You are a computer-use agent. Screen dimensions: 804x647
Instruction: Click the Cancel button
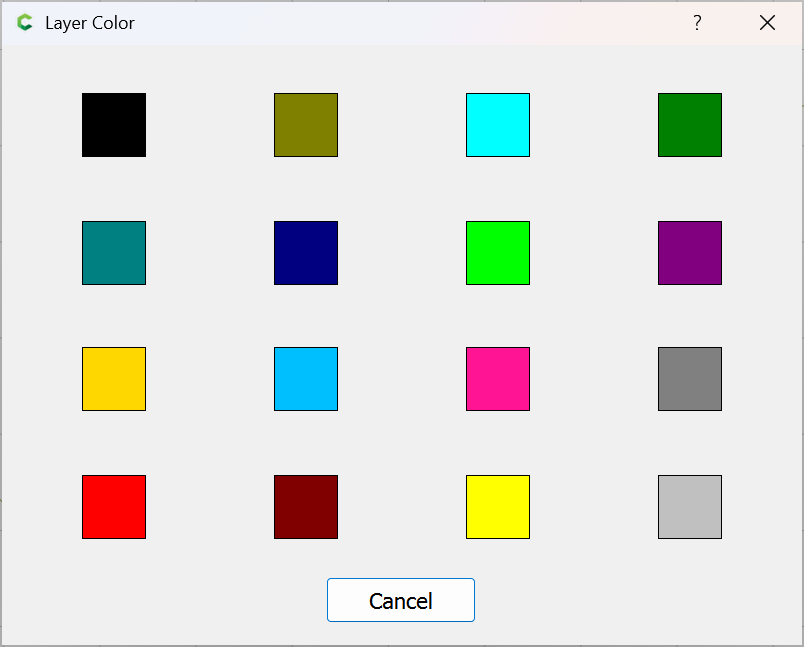pyautogui.click(x=401, y=600)
